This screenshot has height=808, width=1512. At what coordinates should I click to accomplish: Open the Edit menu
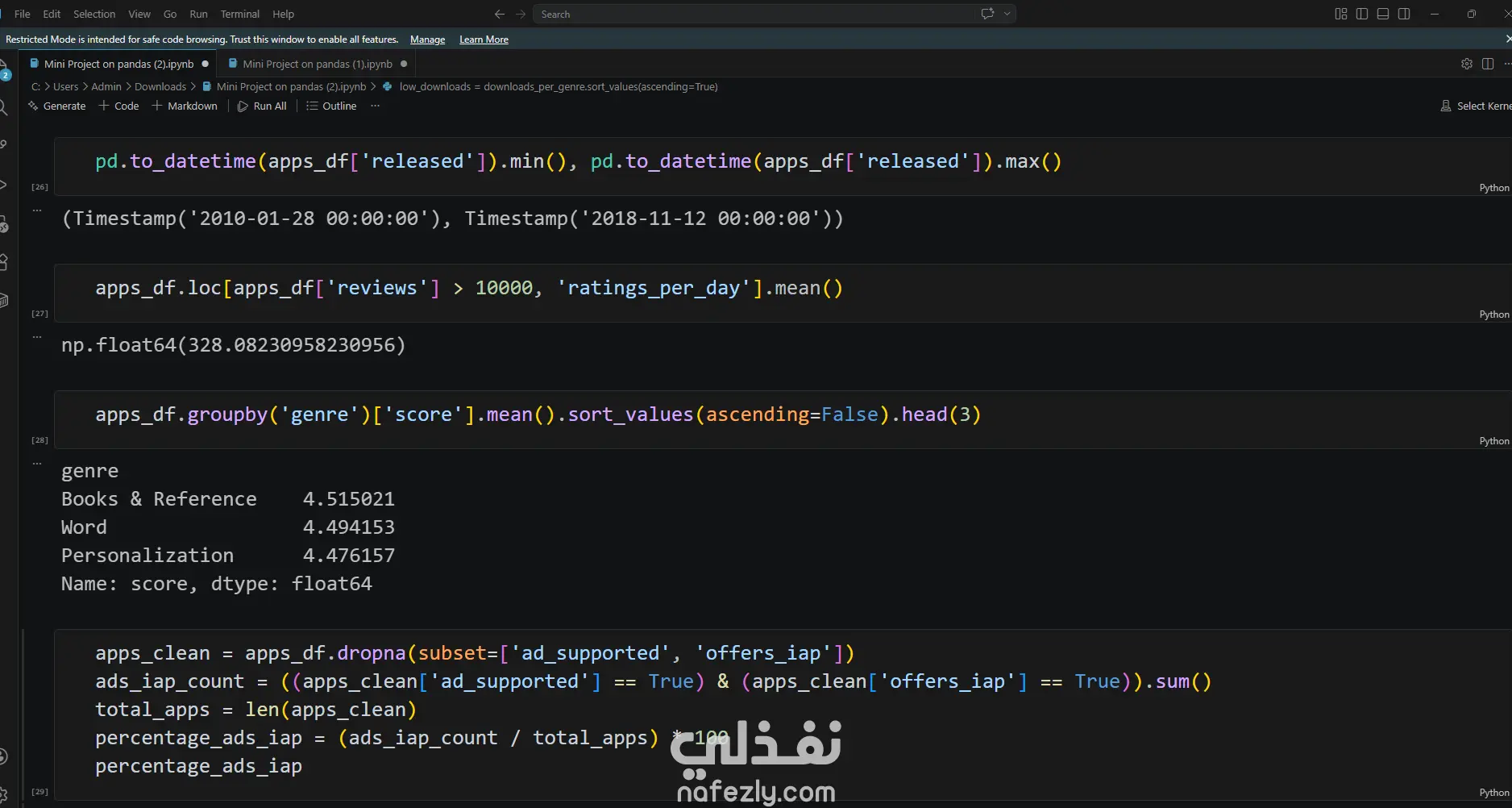(x=52, y=14)
